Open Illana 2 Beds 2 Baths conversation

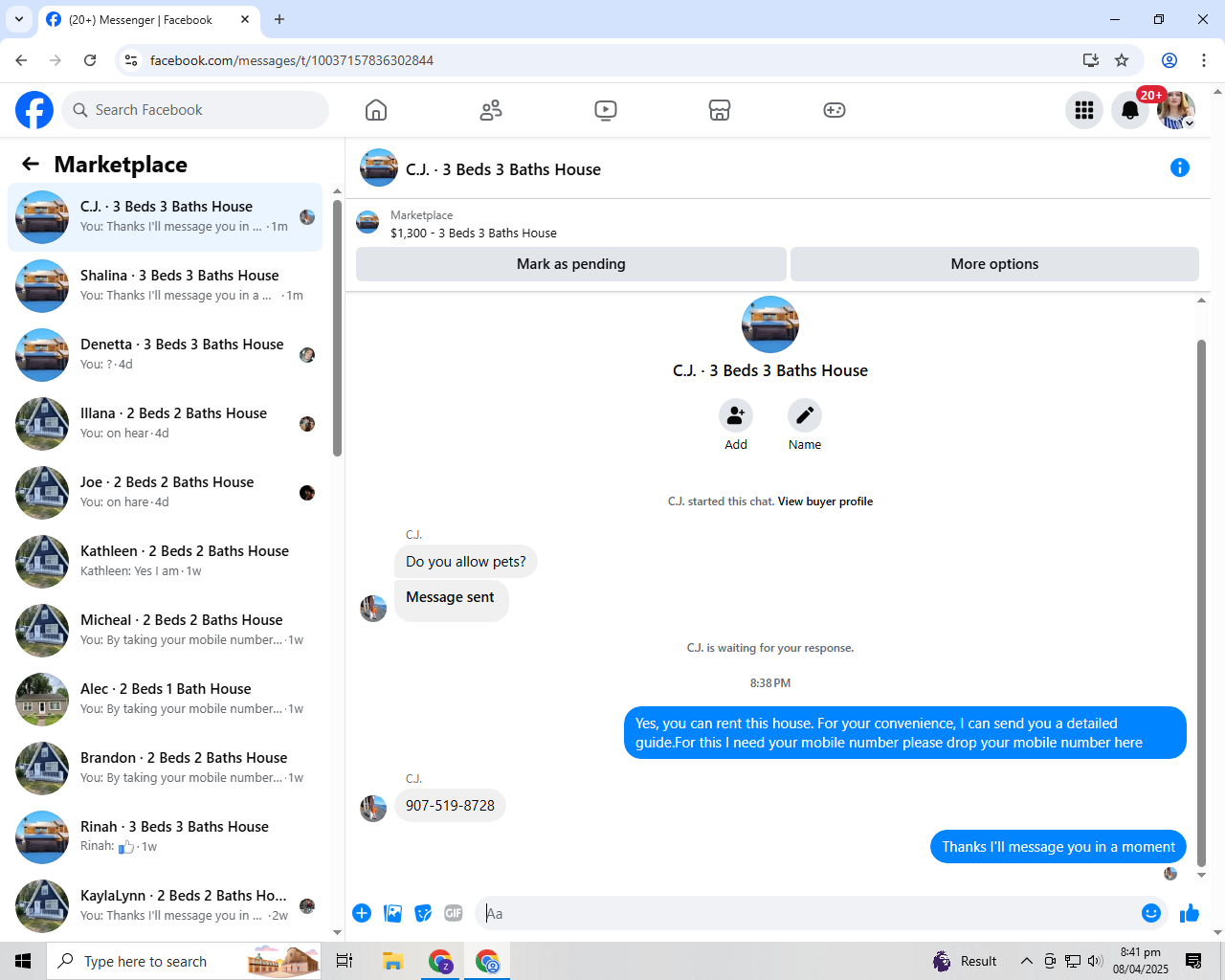[166, 424]
